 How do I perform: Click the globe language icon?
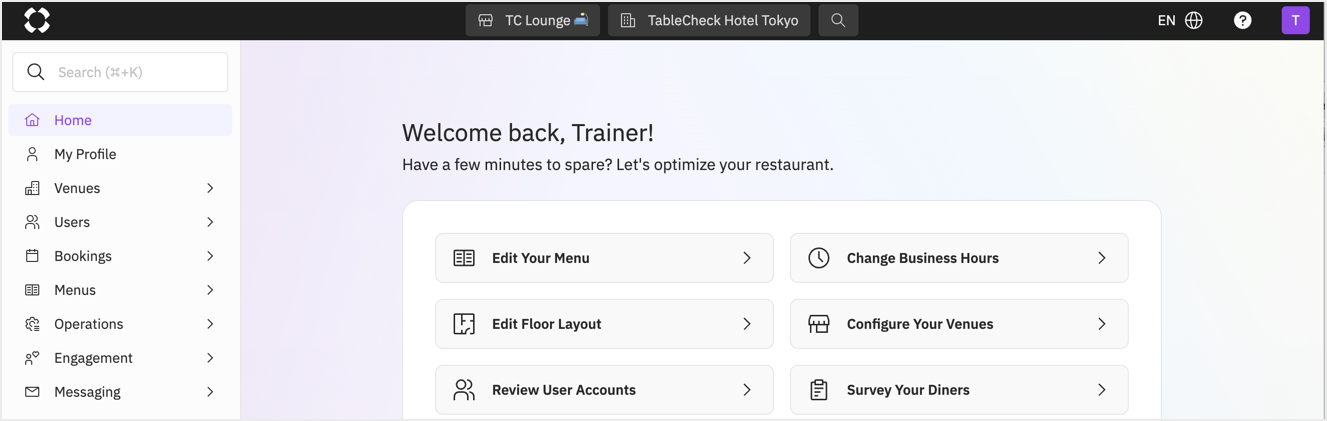pos(1193,20)
